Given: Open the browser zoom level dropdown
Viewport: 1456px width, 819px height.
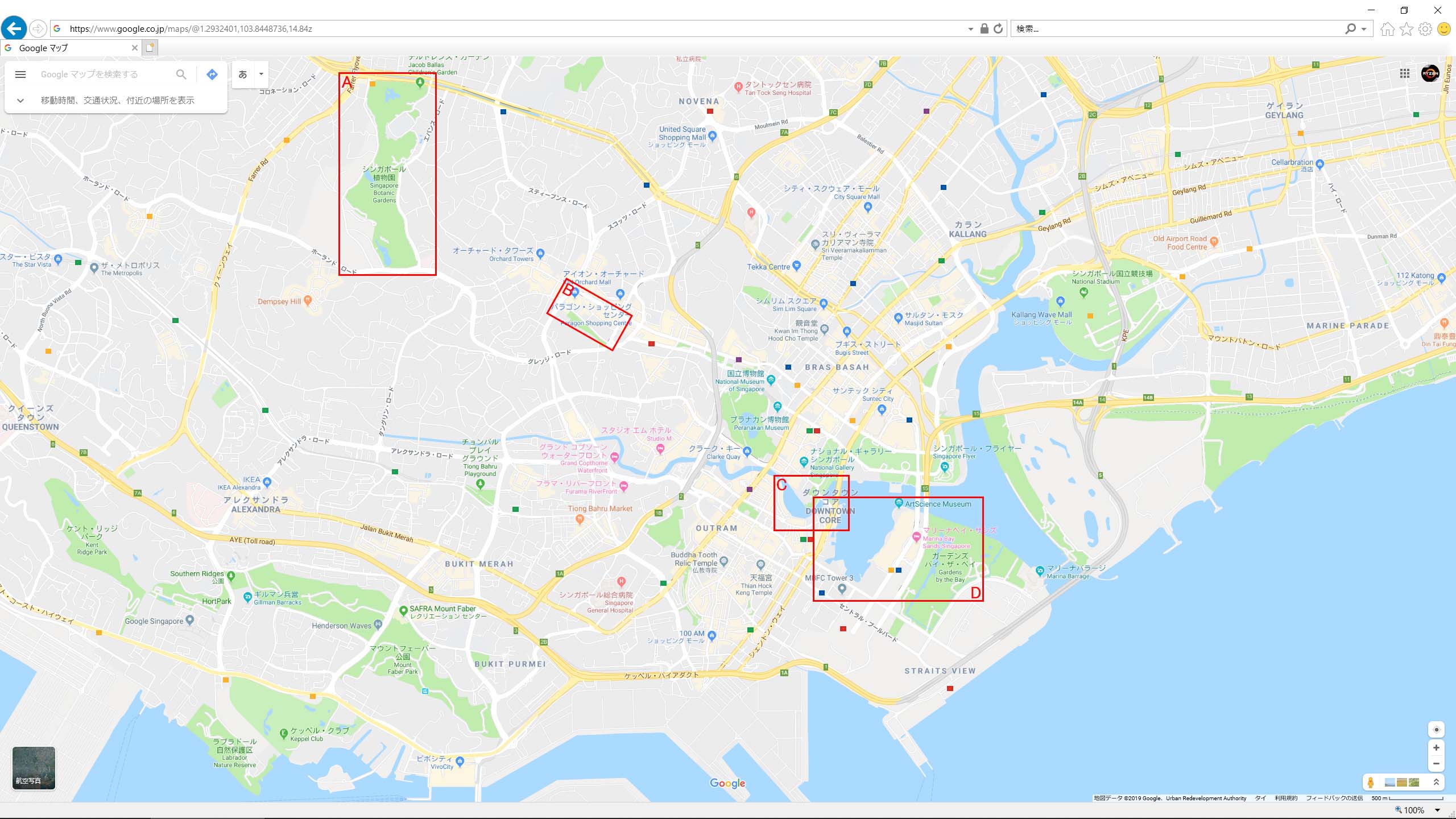Looking at the screenshot, I should 1438,810.
